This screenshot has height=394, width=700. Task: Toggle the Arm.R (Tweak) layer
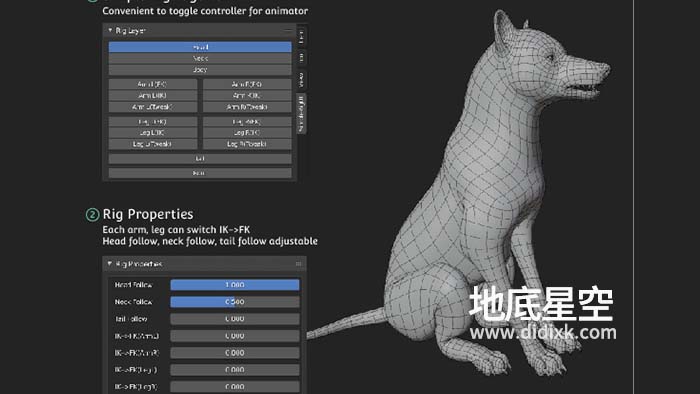point(247,107)
